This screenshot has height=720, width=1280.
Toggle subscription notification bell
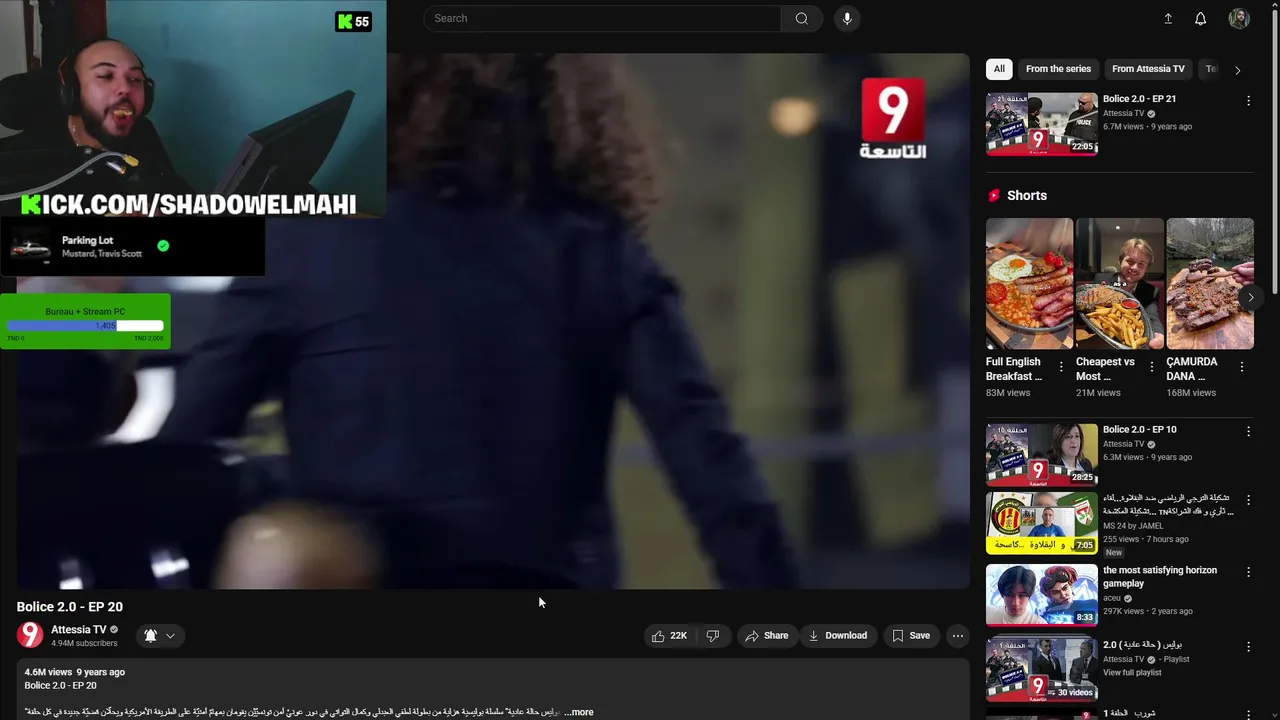tap(150, 636)
